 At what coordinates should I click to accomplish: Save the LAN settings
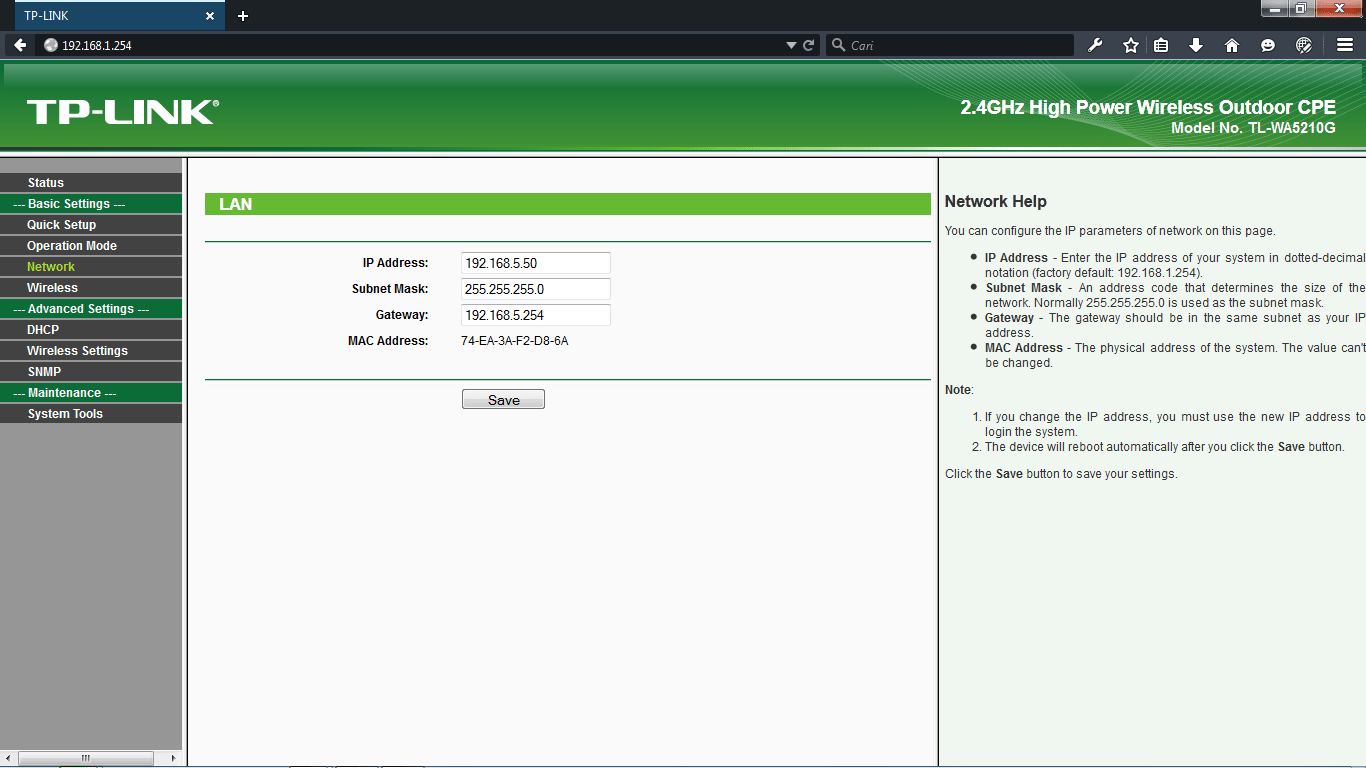(x=503, y=400)
